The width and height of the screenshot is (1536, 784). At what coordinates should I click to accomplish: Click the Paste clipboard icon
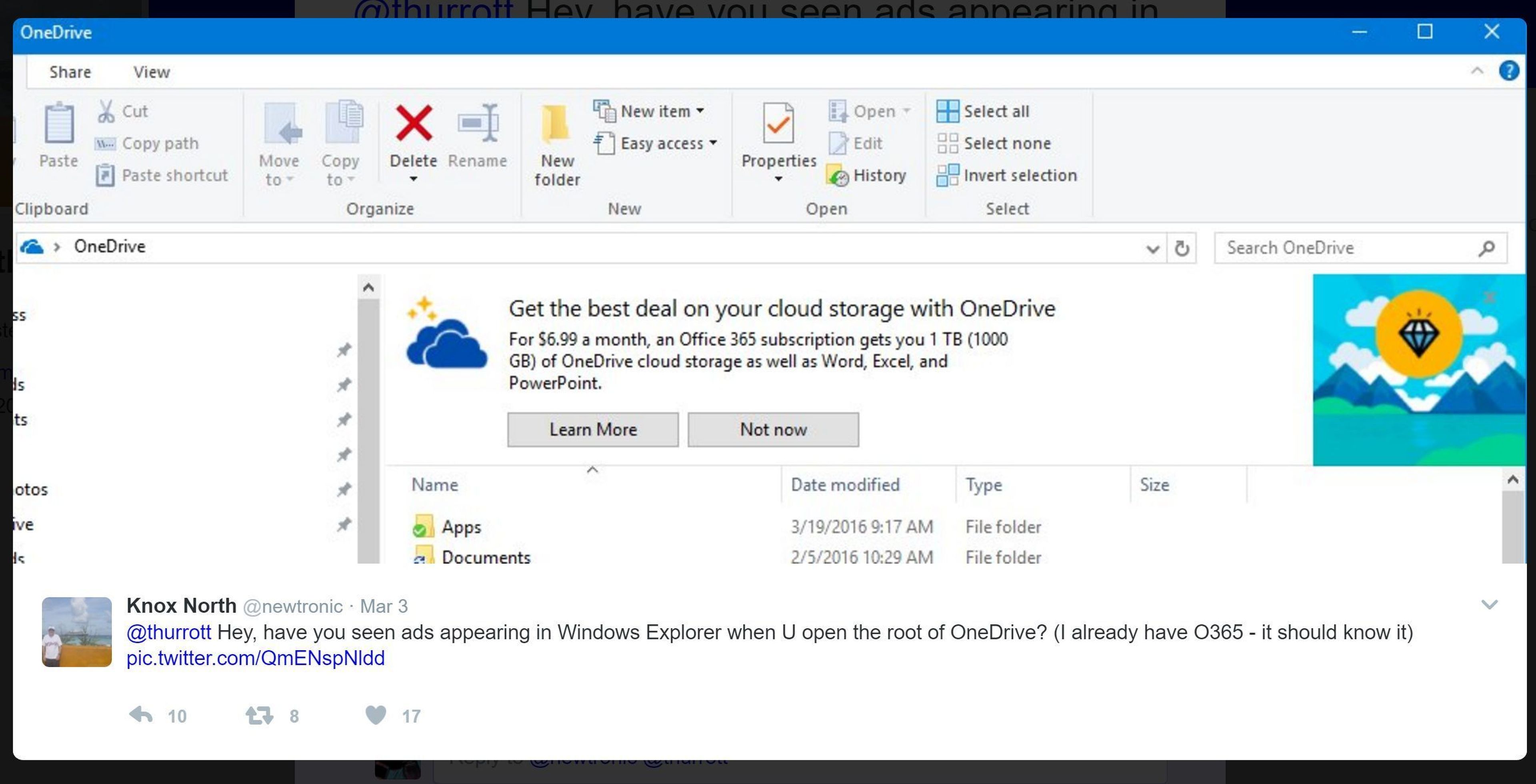tap(59, 124)
